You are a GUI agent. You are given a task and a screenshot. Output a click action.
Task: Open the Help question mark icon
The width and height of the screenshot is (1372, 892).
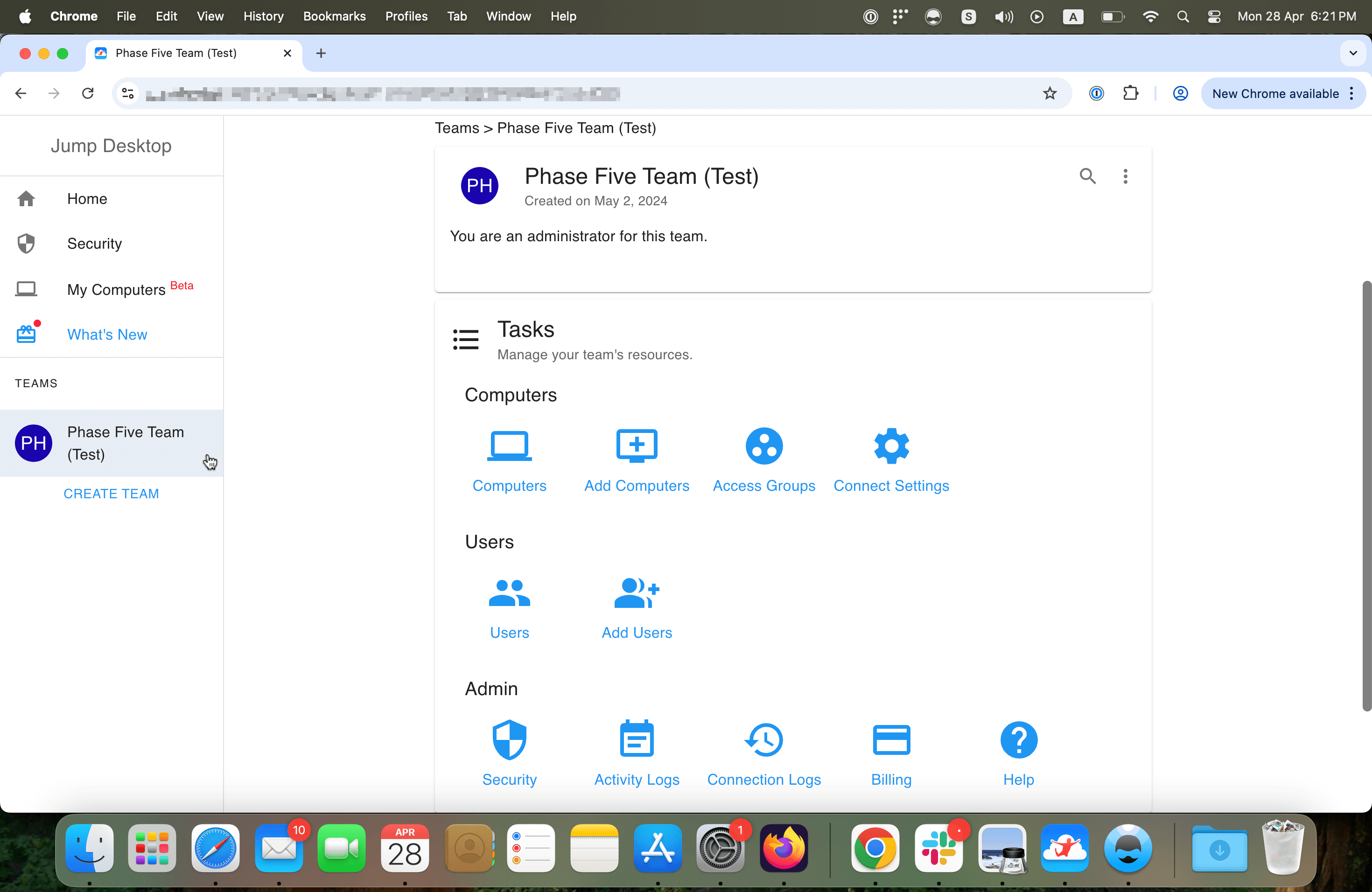tap(1019, 739)
